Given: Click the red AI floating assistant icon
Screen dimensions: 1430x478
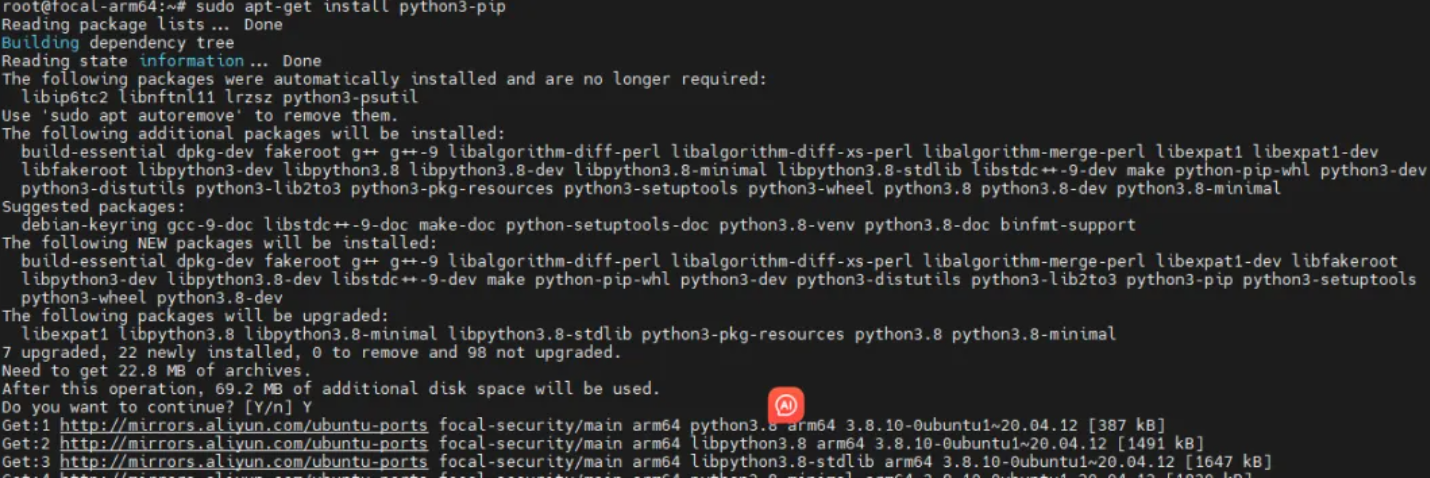Looking at the screenshot, I should [786, 405].
